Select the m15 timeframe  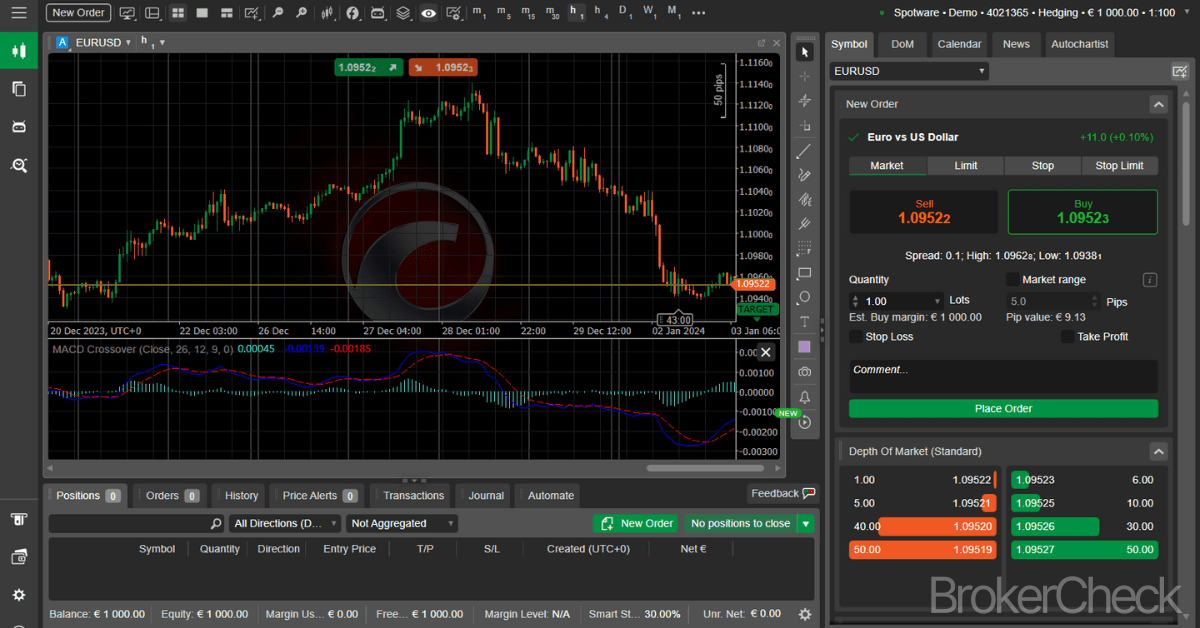528,13
